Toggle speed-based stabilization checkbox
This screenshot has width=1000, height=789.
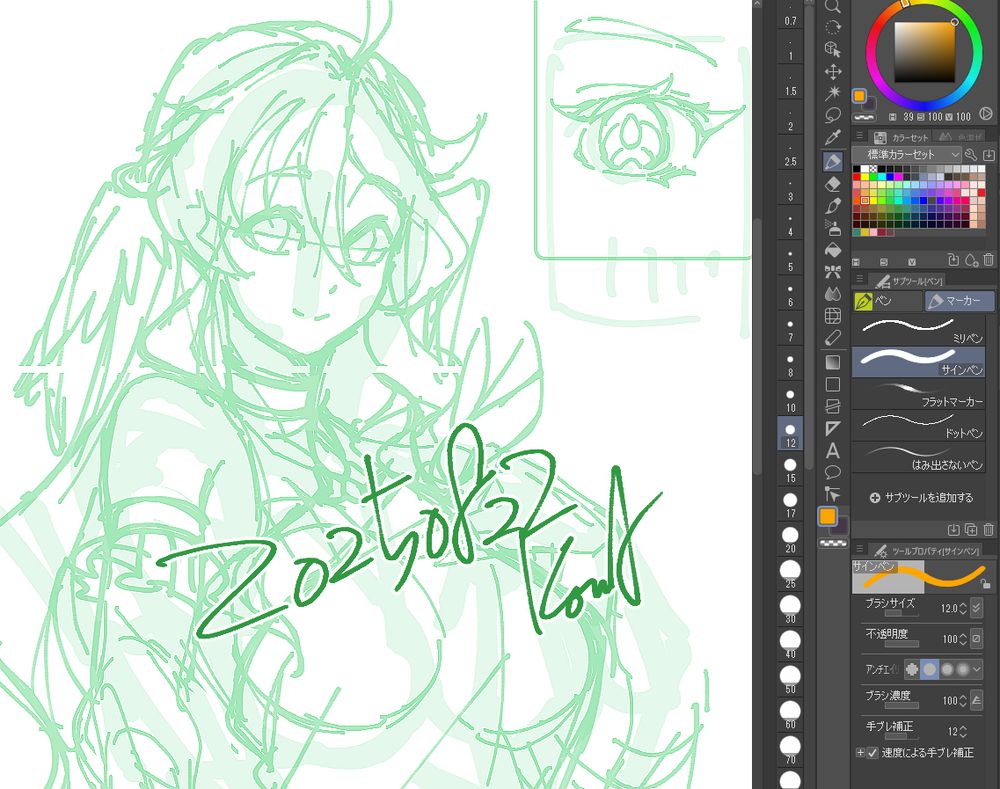click(x=872, y=753)
